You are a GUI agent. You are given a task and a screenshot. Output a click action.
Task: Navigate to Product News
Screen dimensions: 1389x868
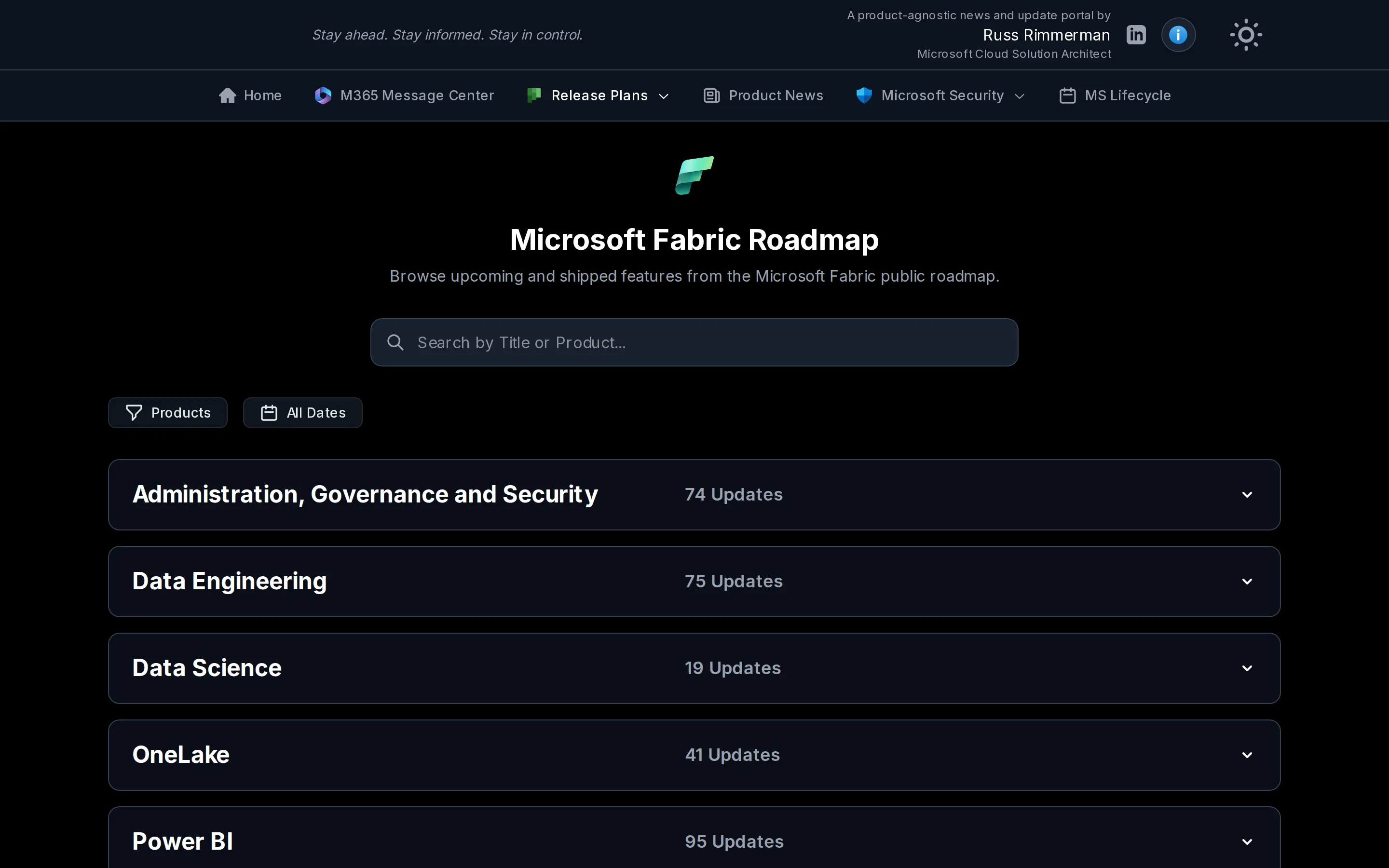click(763, 95)
